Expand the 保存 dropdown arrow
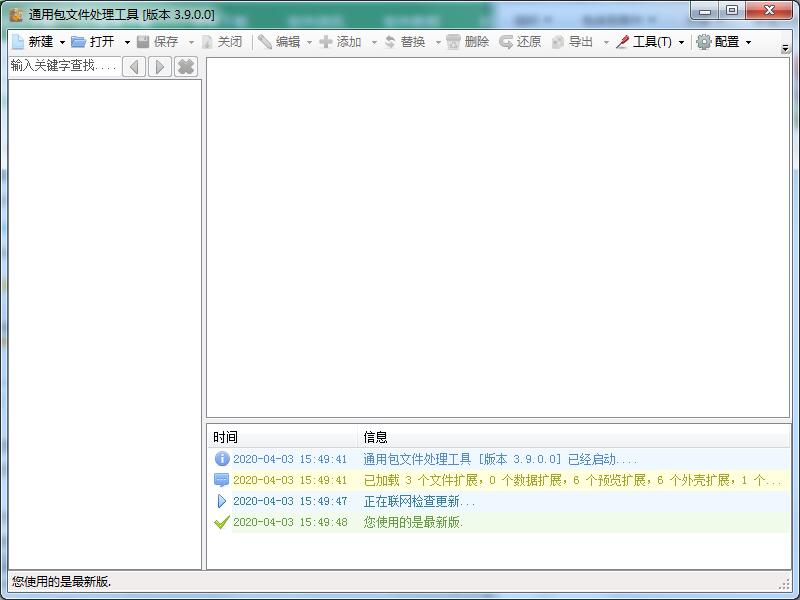Viewport: 800px width, 600px height. point(191,42)
